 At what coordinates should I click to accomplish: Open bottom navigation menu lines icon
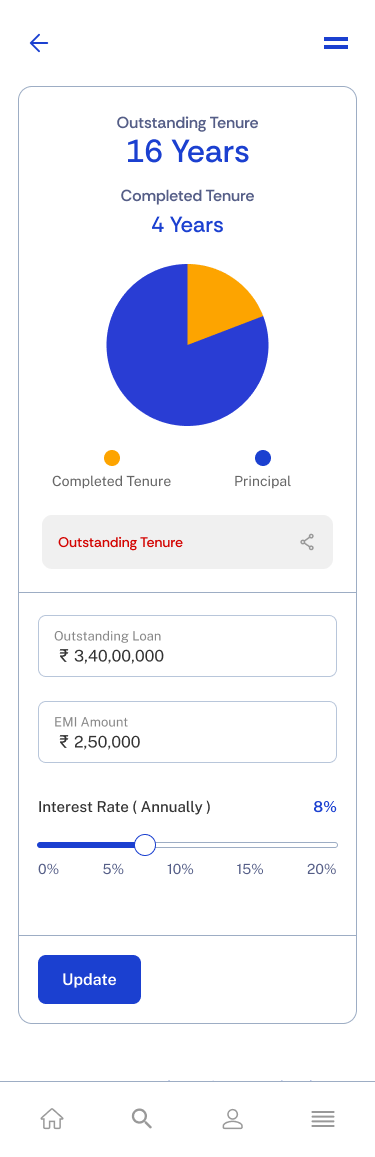click(323, 1119)
